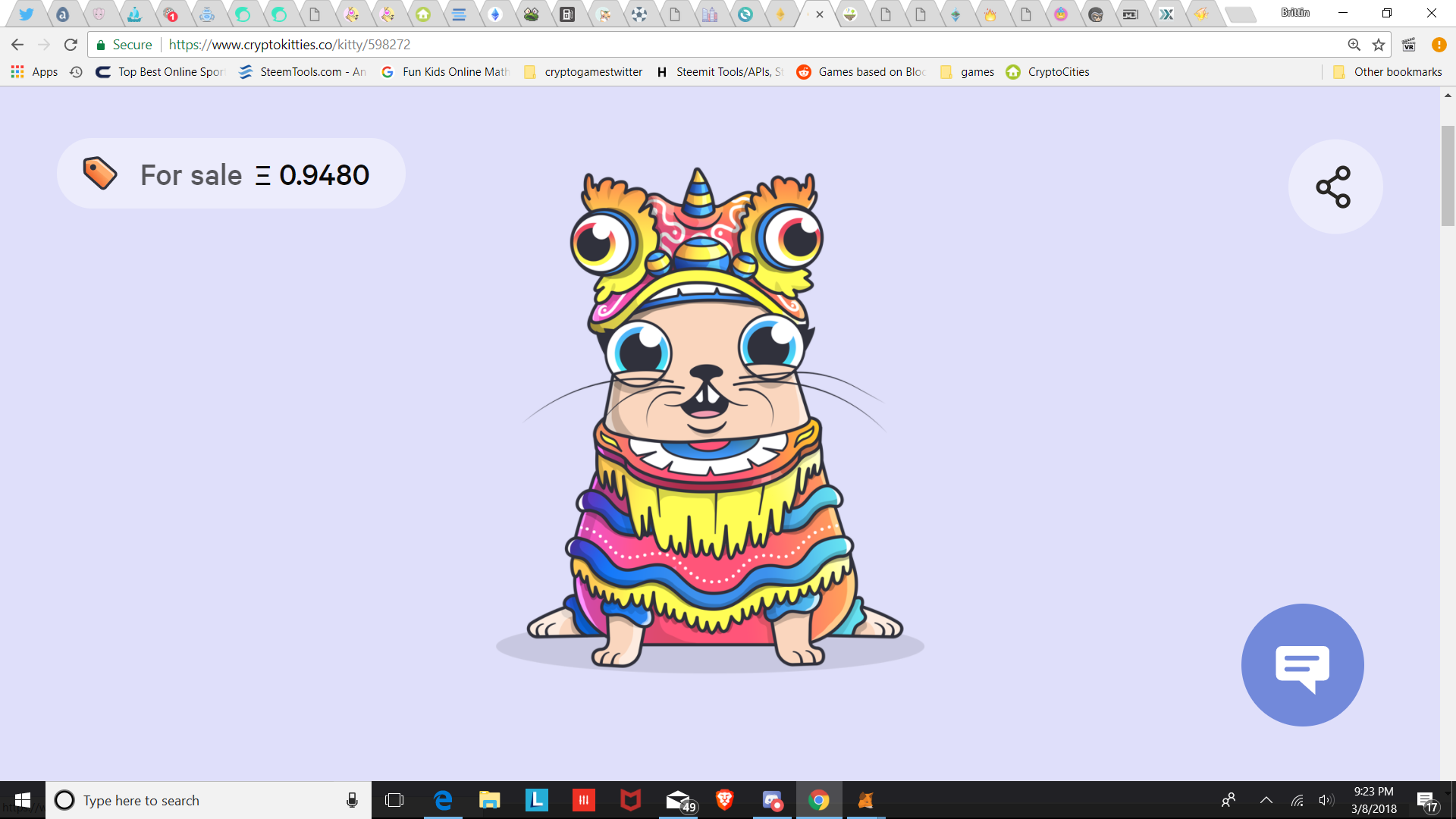
Task: Open the blue L app in taskbar
Action: (x=537, y=800)
